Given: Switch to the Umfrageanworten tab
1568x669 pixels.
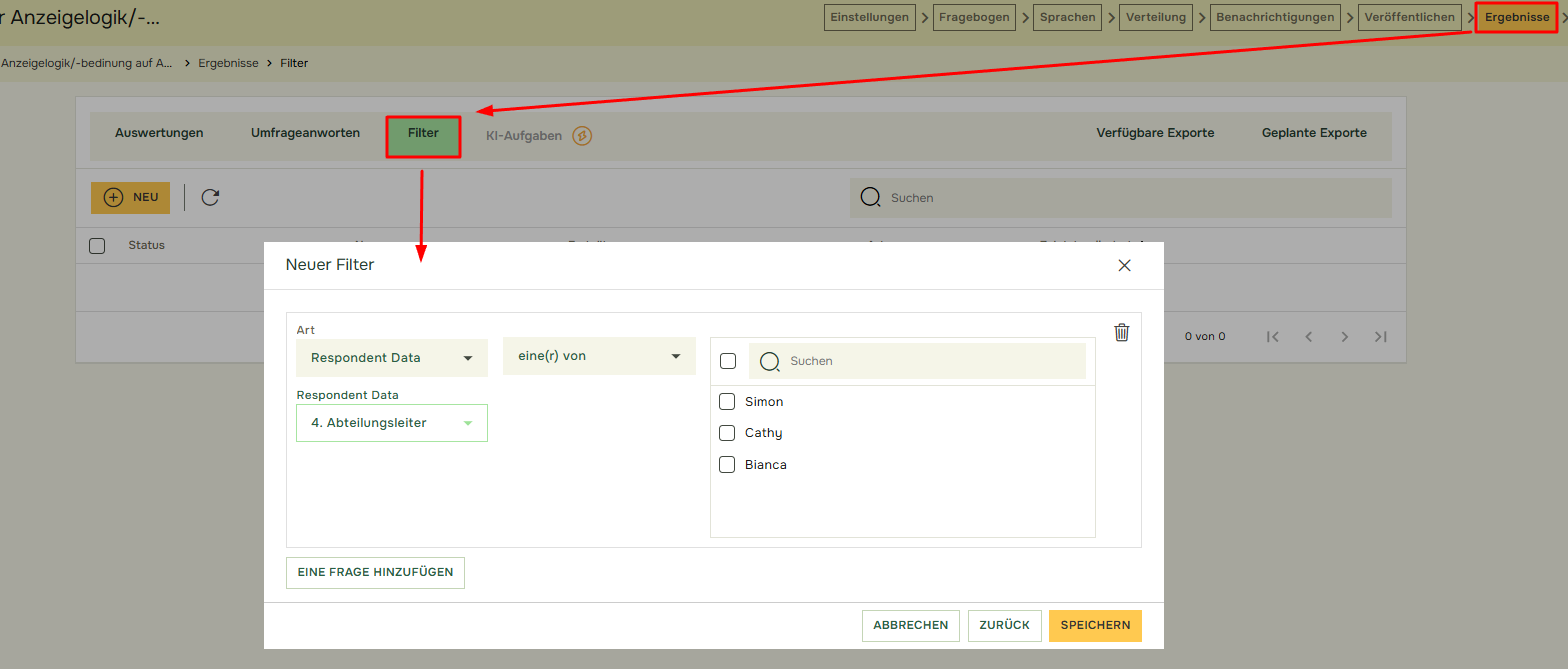Looking at the screenshot, I should (x=305, y=133).
